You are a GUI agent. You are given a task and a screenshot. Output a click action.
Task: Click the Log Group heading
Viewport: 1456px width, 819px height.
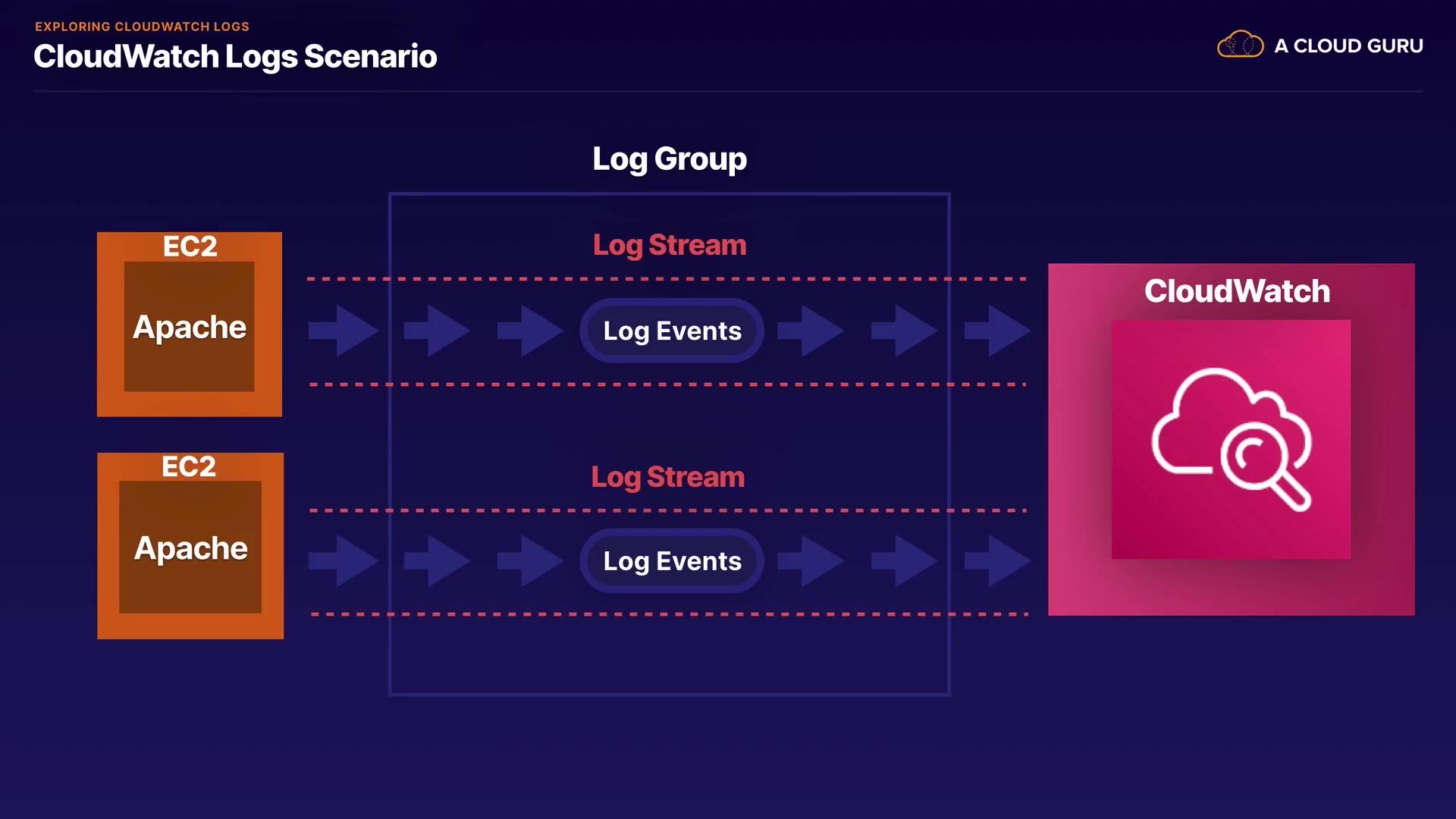pyautogui.click(x=670, y=159)
